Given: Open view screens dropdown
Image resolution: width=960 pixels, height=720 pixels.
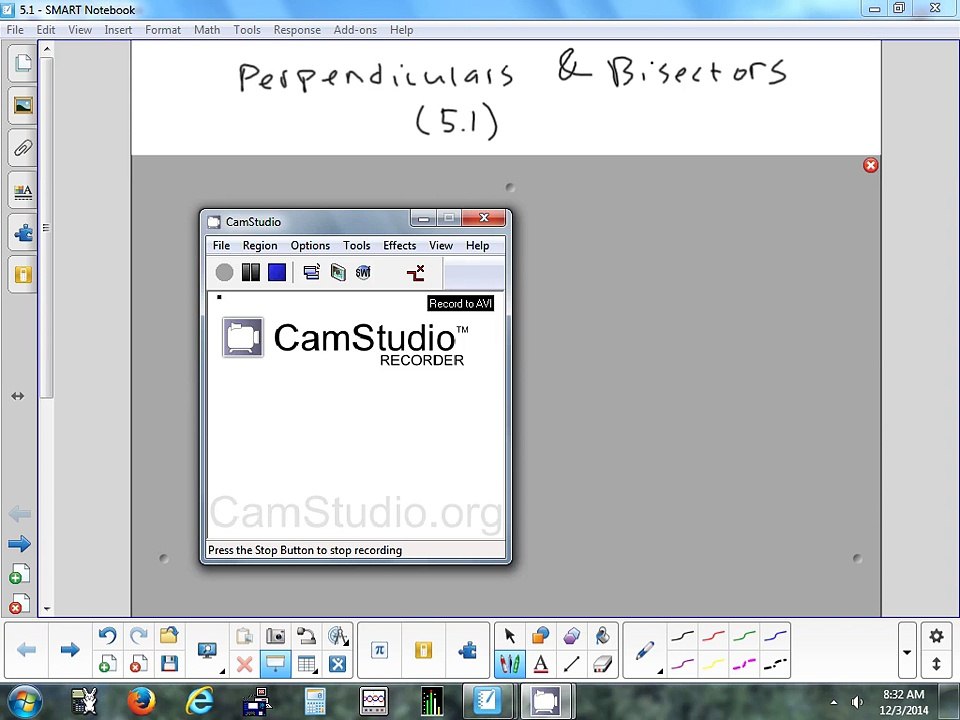Looking at the screenshot, I should coord(208,650).
